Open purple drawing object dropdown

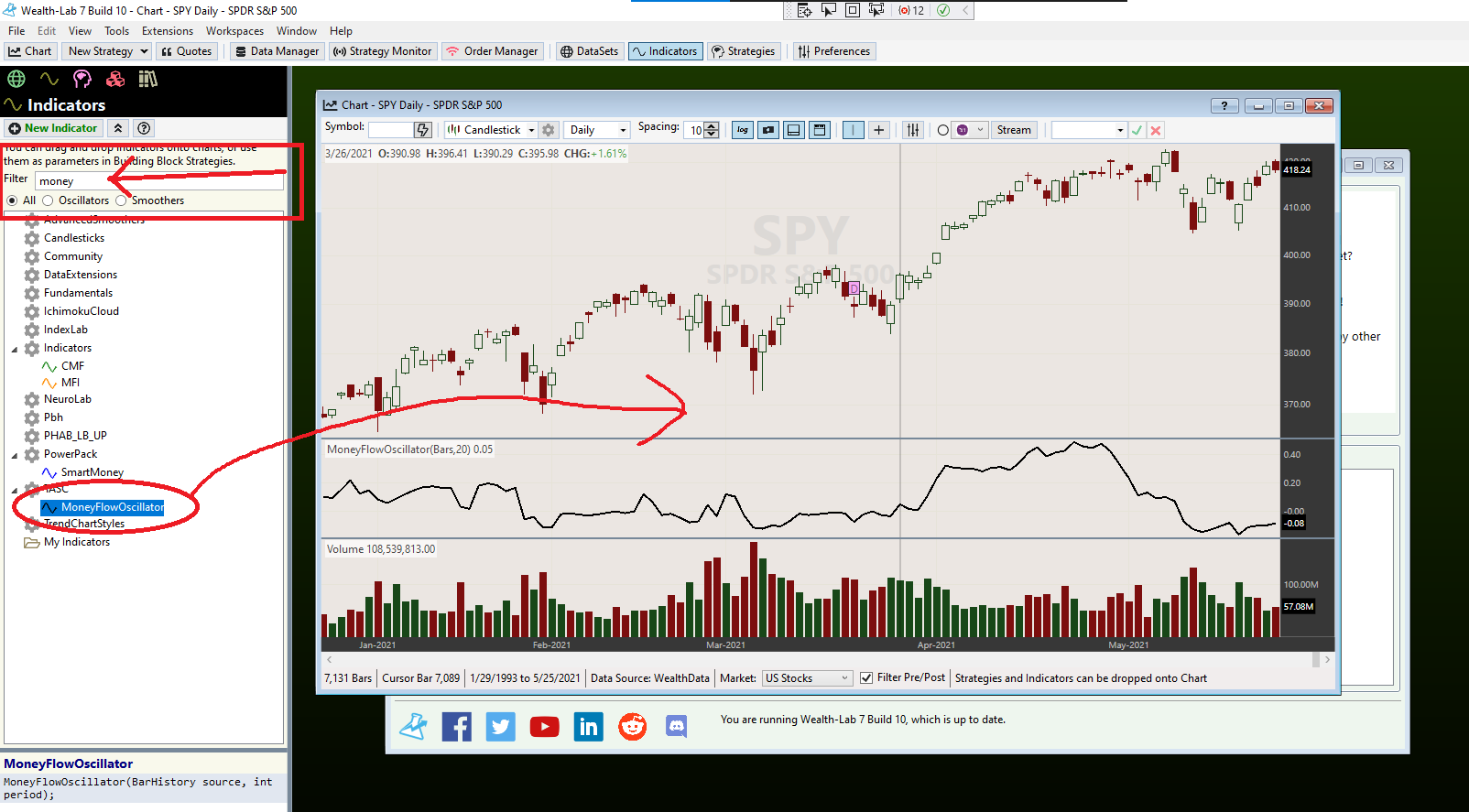971,130
